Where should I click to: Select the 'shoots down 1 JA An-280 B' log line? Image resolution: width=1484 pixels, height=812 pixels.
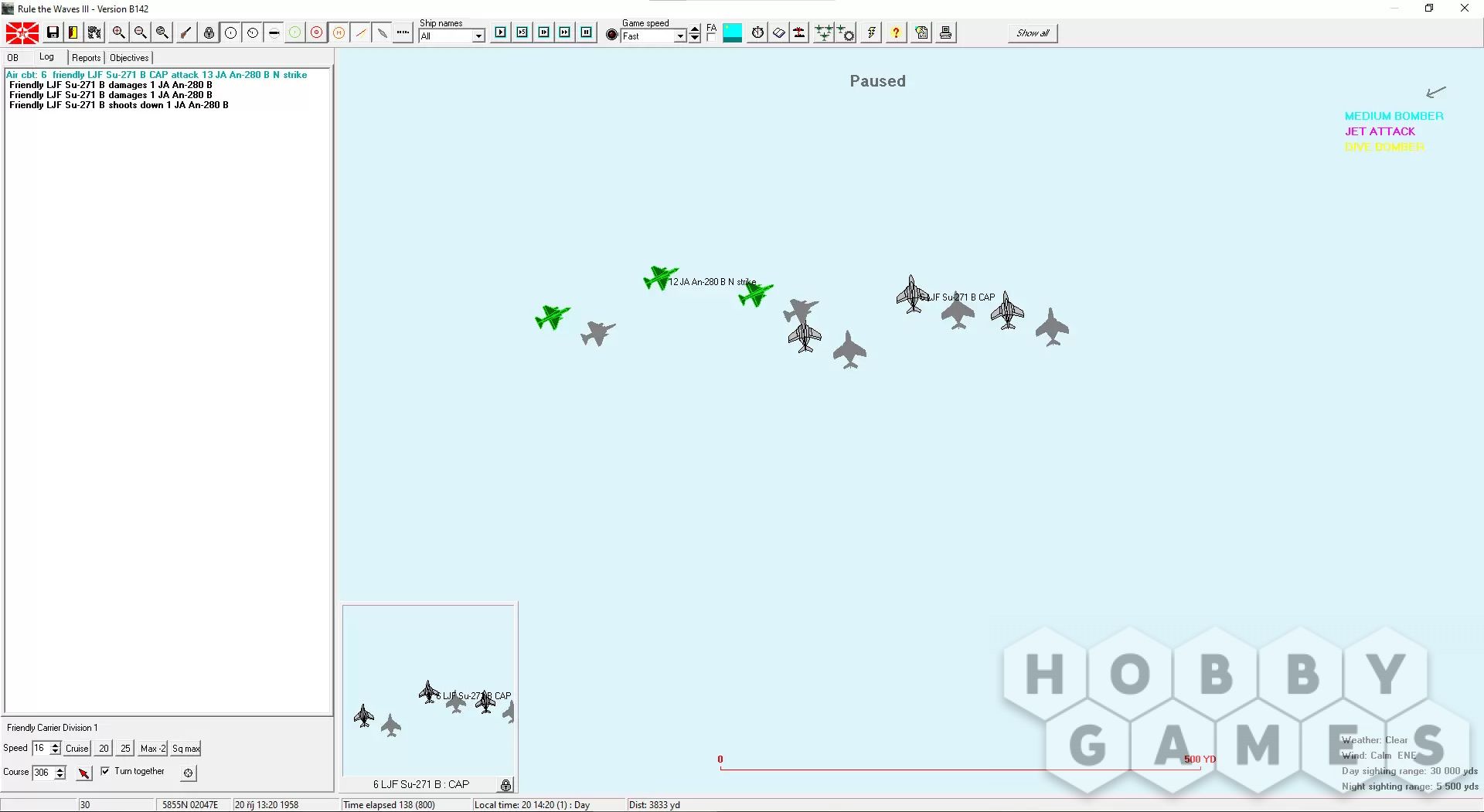coord(119,105)
